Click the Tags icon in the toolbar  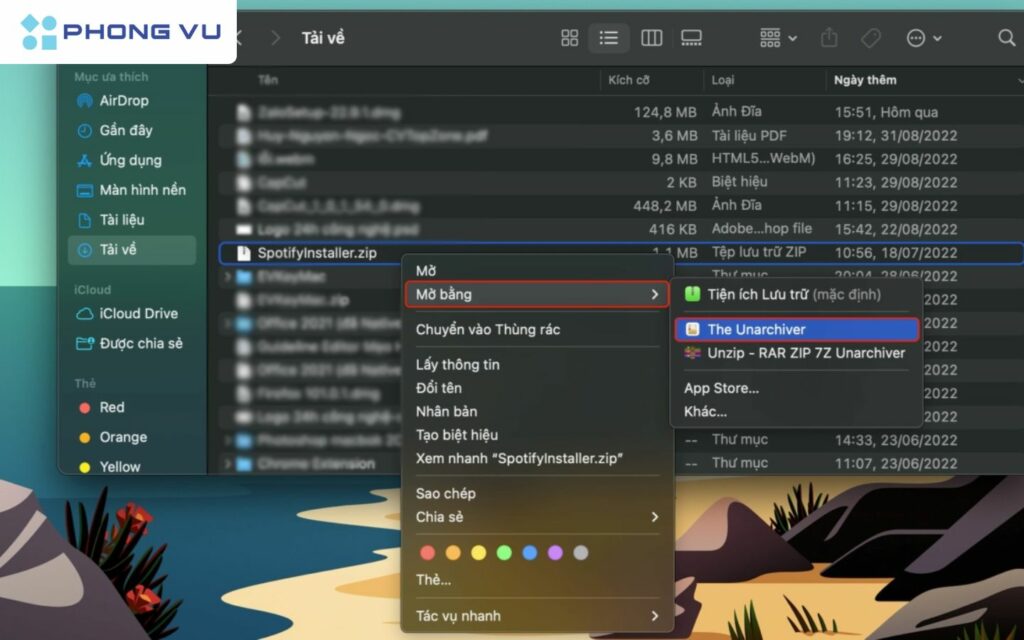click(869, 38)
